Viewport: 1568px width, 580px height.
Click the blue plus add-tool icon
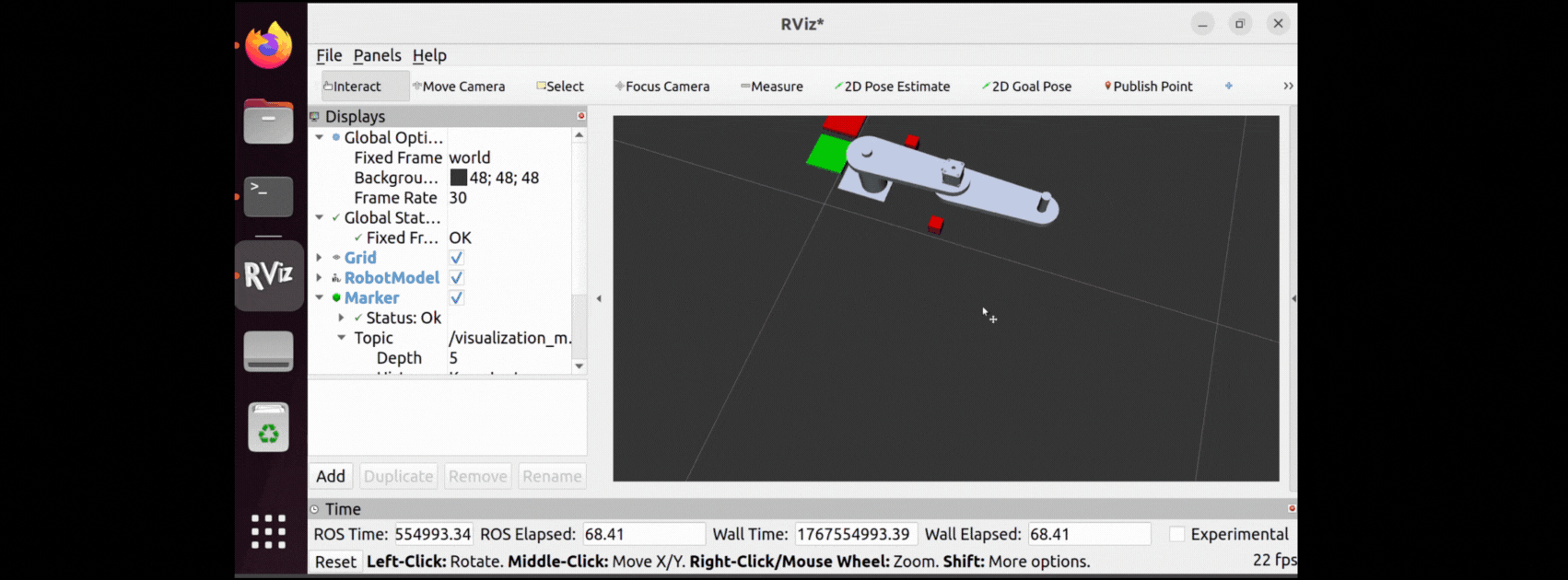(x=1228, y=86)
